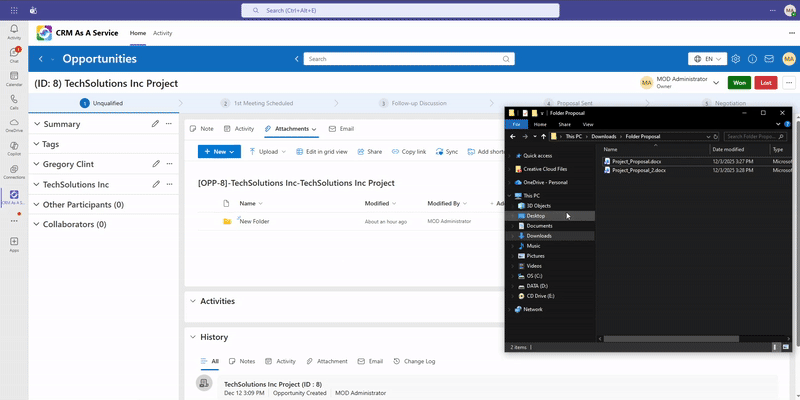Select the 1st Meeting Scheduled stage
800x400 pixels.
(x=257, y=103)
